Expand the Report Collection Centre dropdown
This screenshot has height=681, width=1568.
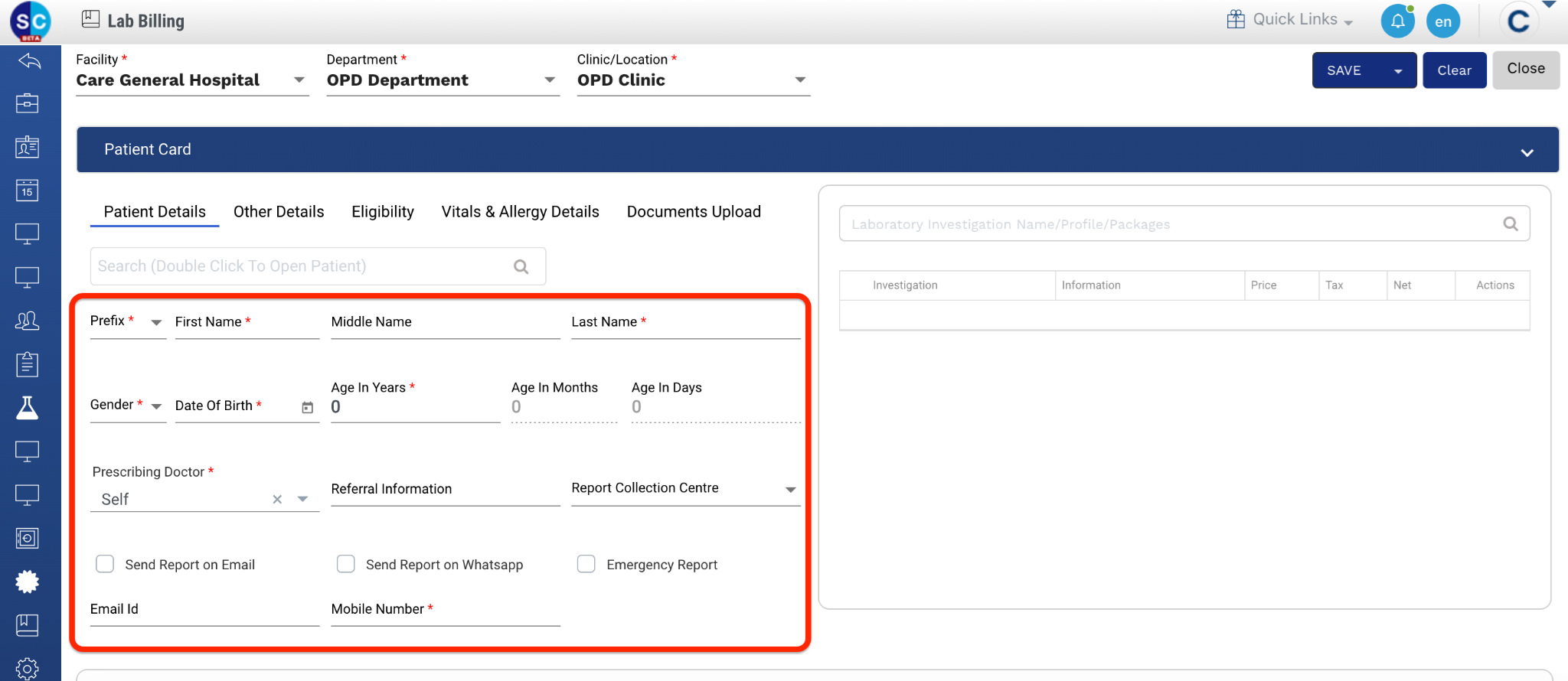pos(790,489)
